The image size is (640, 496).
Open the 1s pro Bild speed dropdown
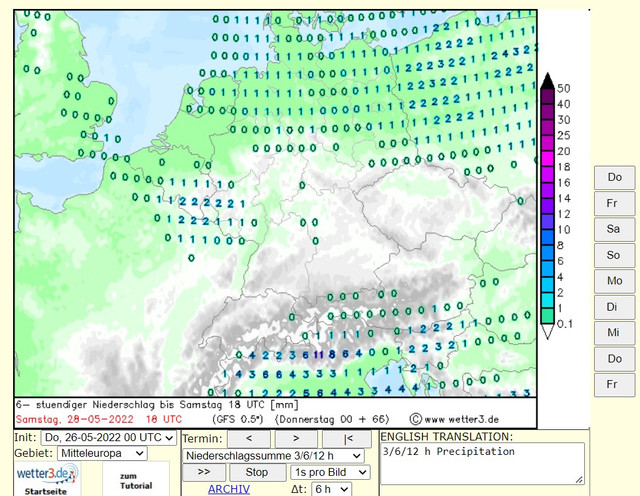click(330, 473)
